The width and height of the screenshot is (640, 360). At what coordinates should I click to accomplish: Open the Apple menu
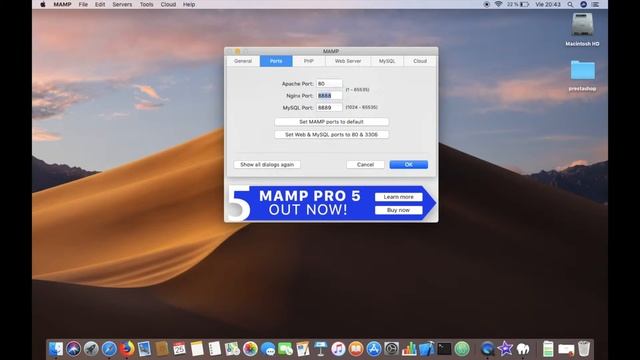click(x=43, y=4)
